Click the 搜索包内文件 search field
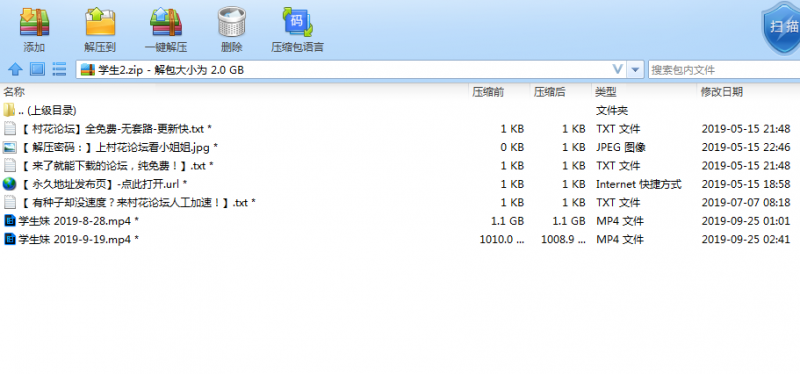The image size is (800, 374). tap(724, 70)
